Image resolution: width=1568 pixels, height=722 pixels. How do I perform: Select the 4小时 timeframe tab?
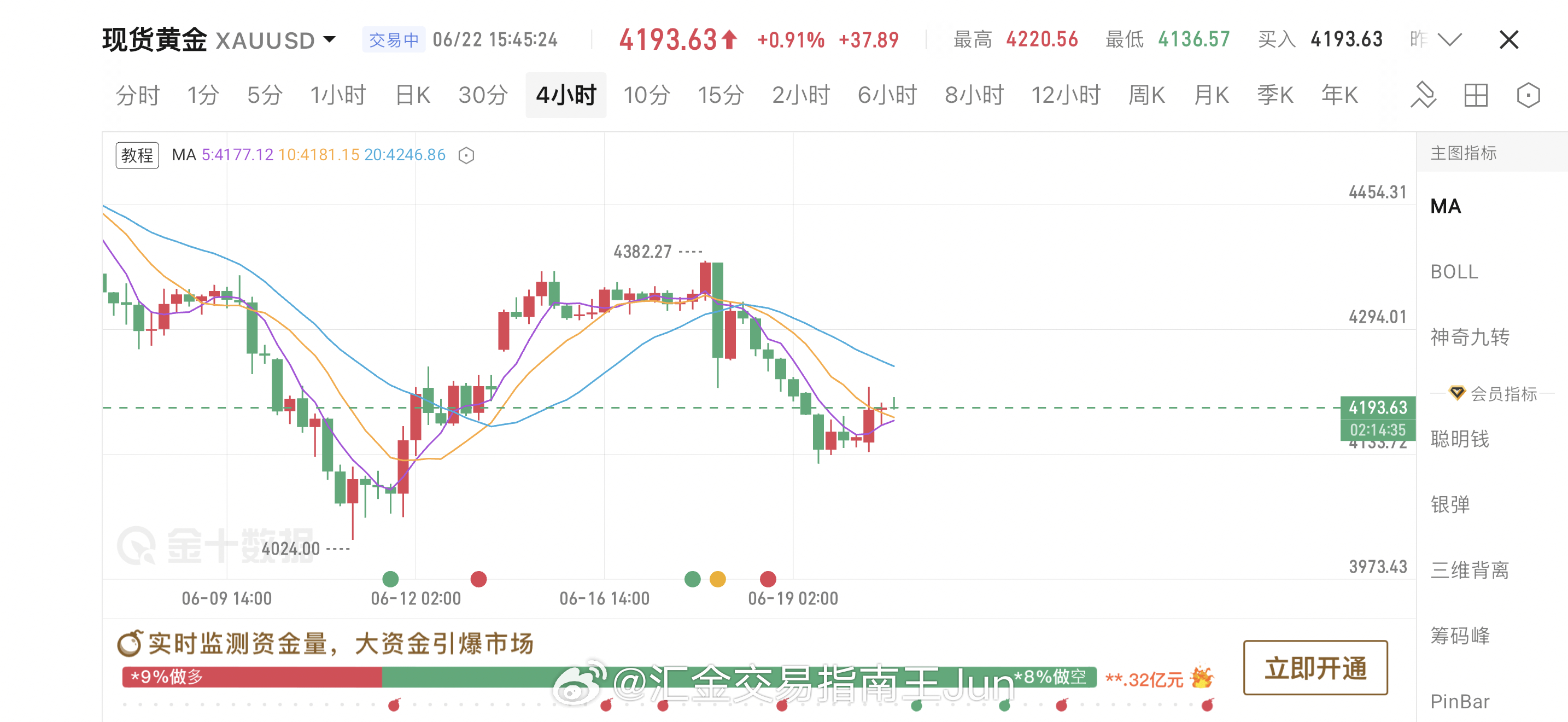565,95
